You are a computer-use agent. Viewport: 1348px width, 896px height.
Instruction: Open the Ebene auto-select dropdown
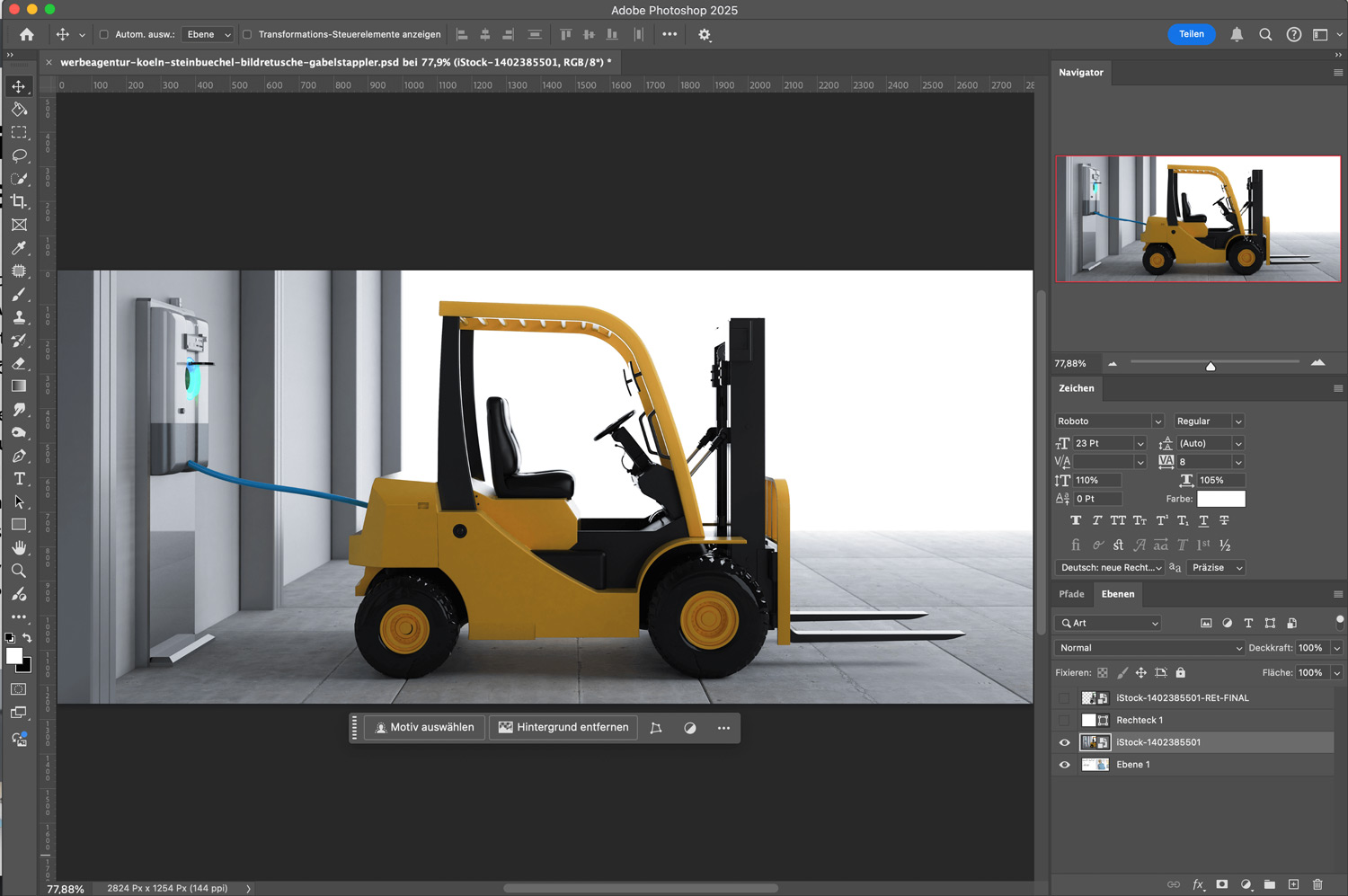pyautogui.click(x=208, y=34)
